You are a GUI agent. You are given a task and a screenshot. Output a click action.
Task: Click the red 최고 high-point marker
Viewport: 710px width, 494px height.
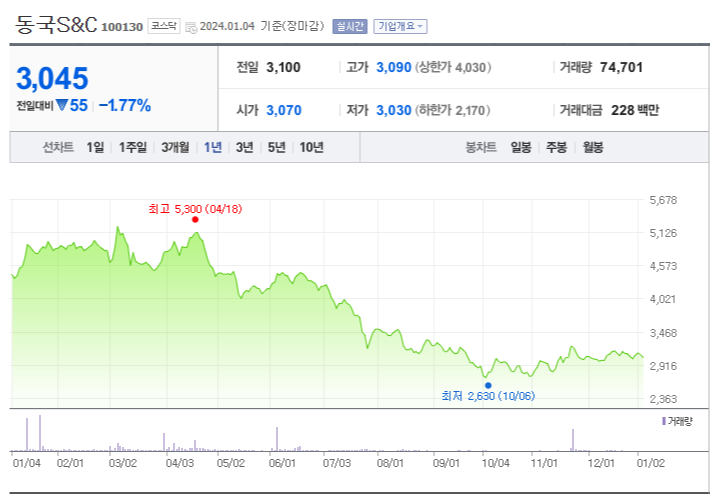[x=195, y=220]
